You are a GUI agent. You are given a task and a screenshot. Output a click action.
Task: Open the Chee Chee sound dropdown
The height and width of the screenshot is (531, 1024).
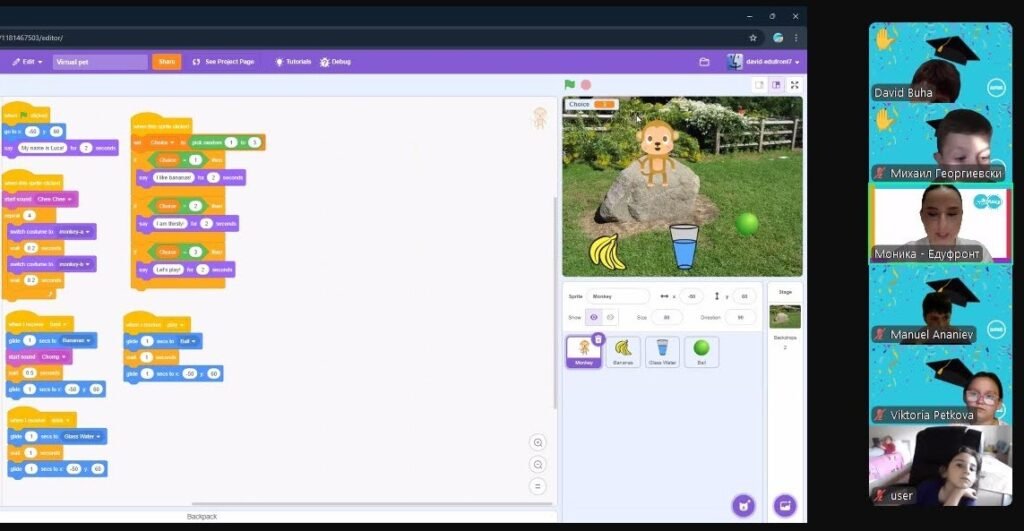click(x=54, y=199)
